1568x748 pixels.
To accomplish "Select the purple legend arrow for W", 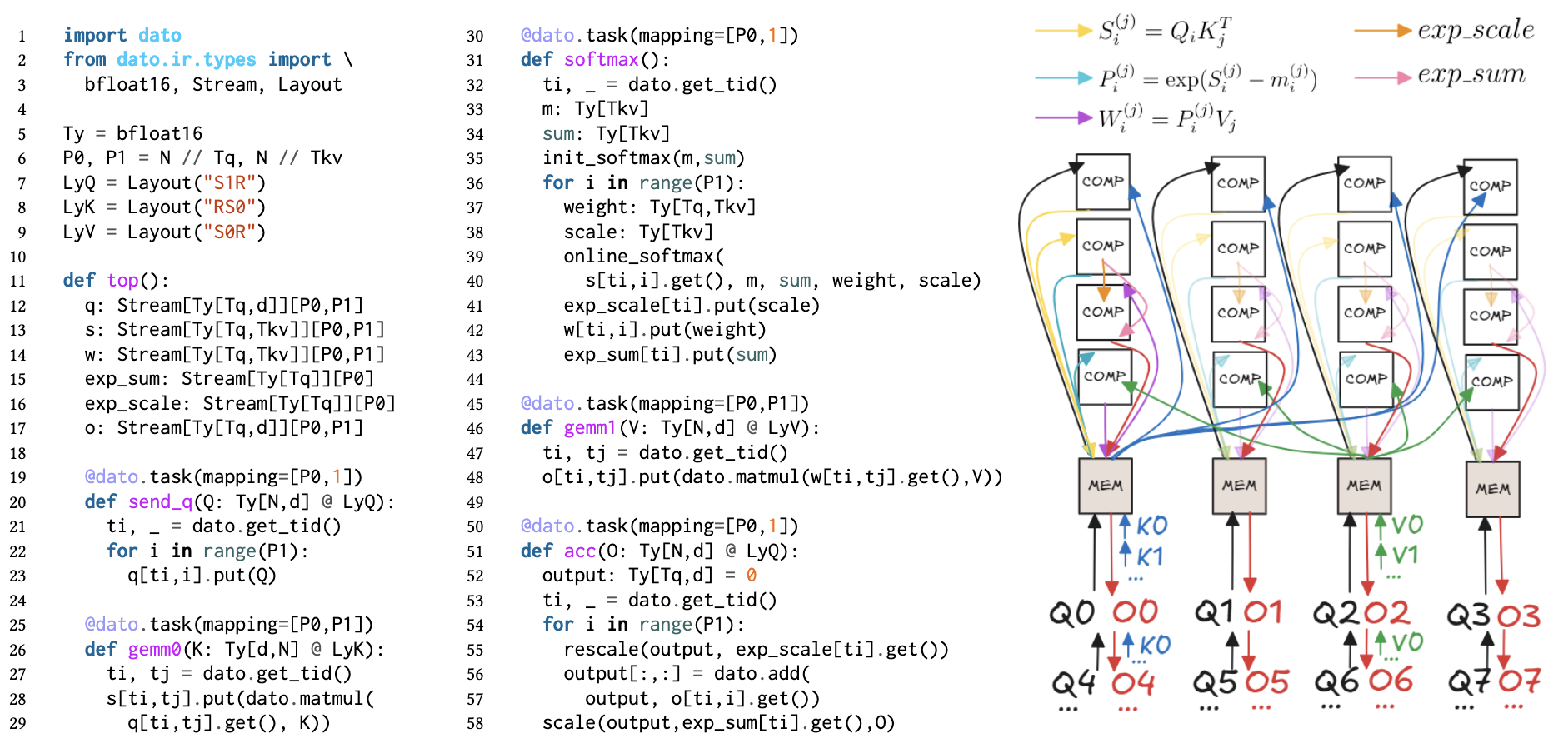I will click(1063, 118).
